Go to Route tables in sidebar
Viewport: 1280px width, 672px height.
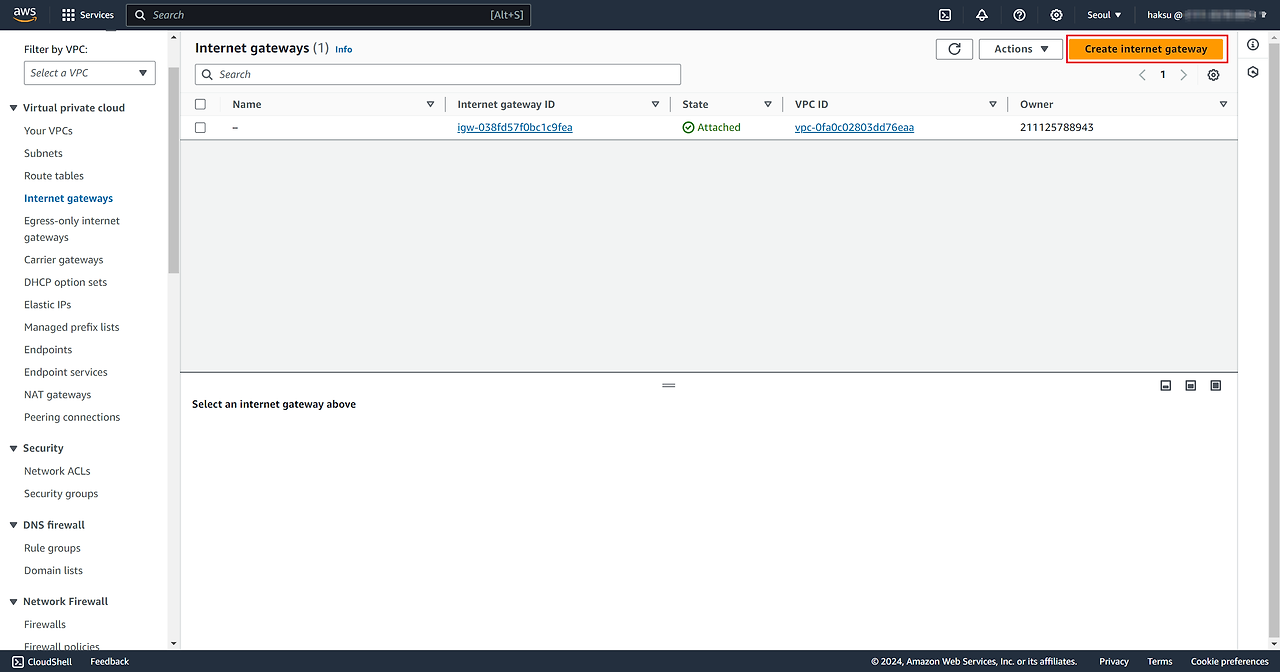coord(54,176)
